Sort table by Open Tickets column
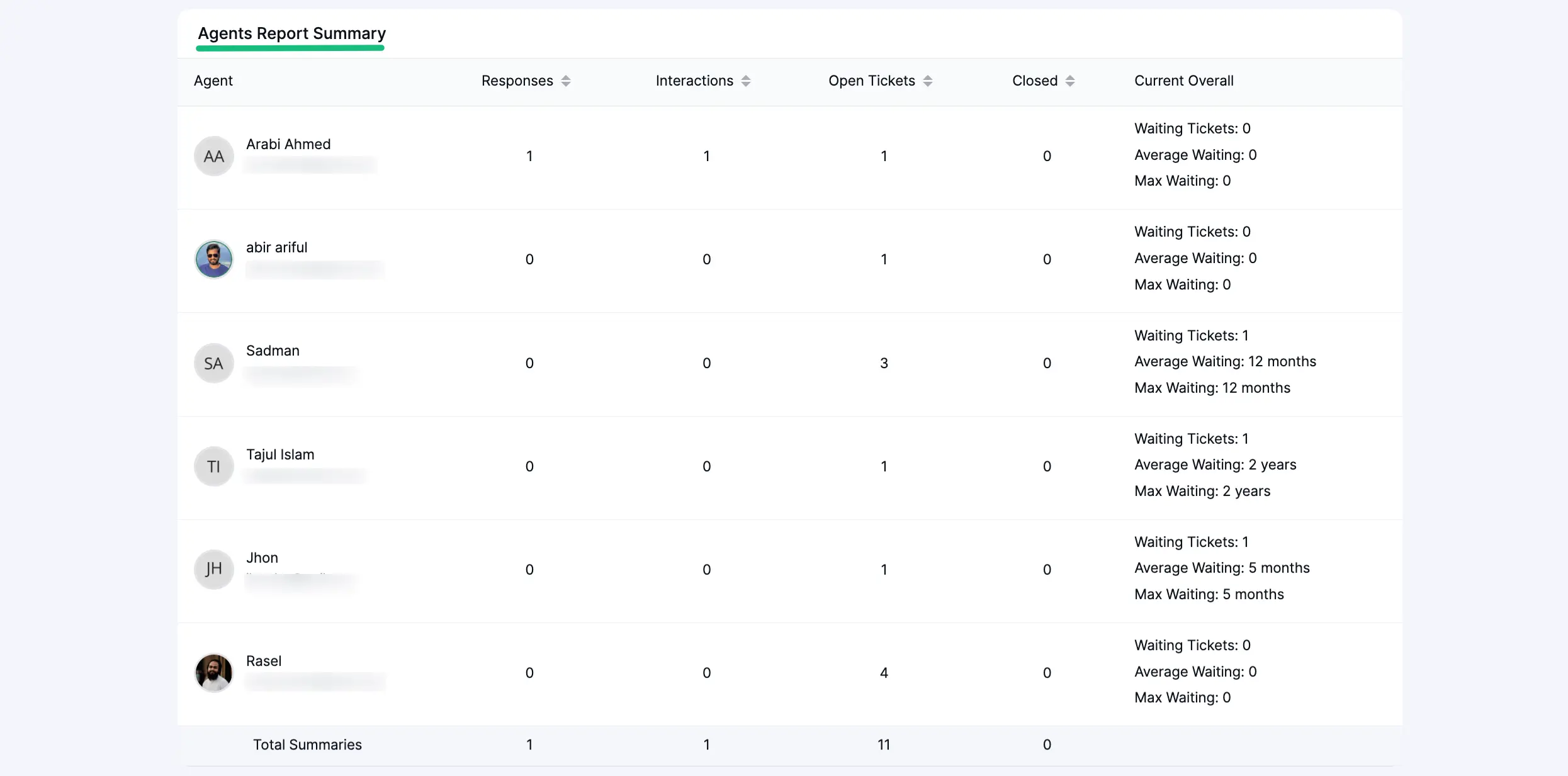The width and height of the screenshot is (1568, 776). tap(927, 81)
